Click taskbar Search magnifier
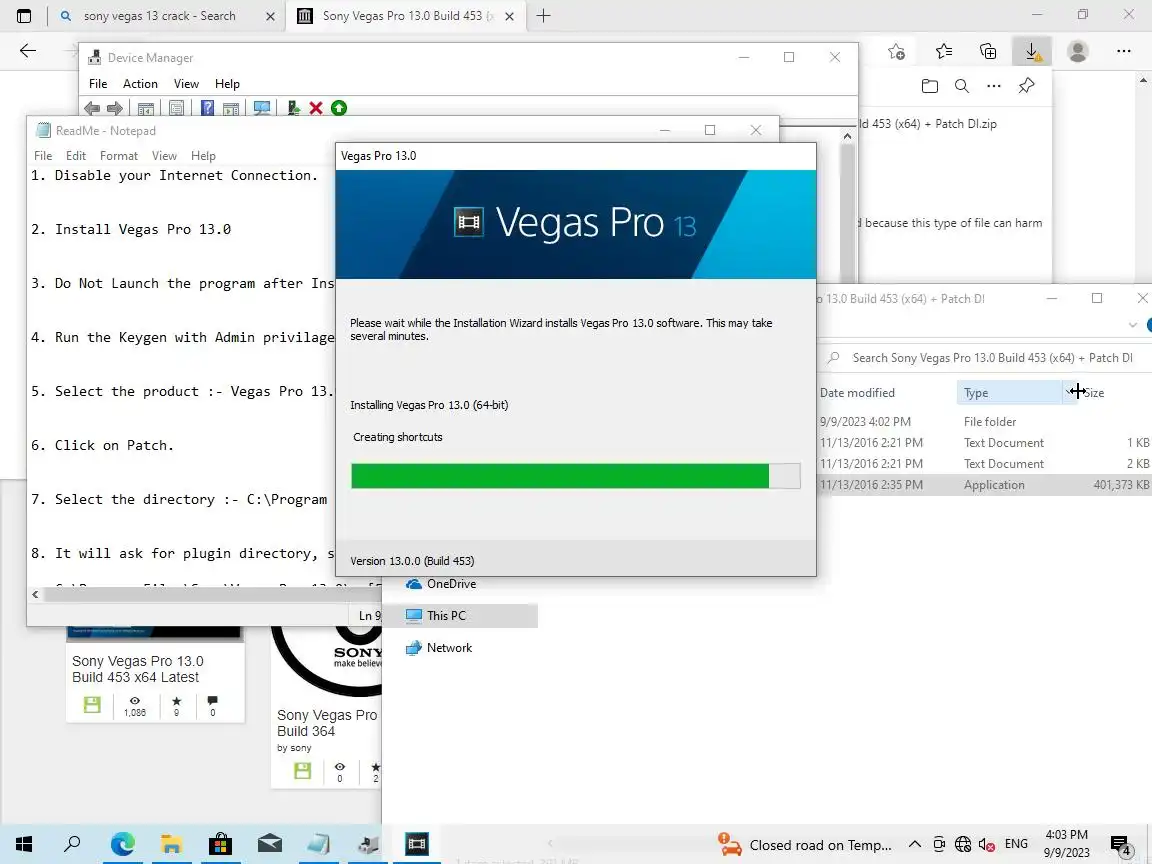Image resolution: width=1152 pixels, height=864 pixels. [72, 844]
